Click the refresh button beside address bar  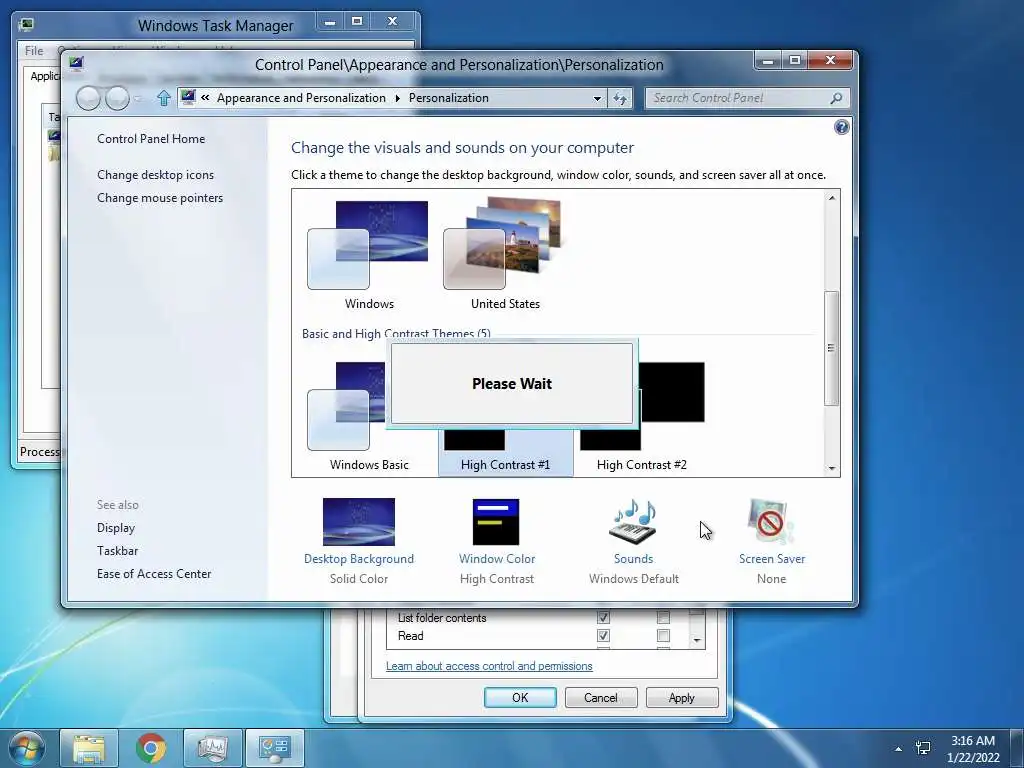pyautogui.click(x=620, y=99)
